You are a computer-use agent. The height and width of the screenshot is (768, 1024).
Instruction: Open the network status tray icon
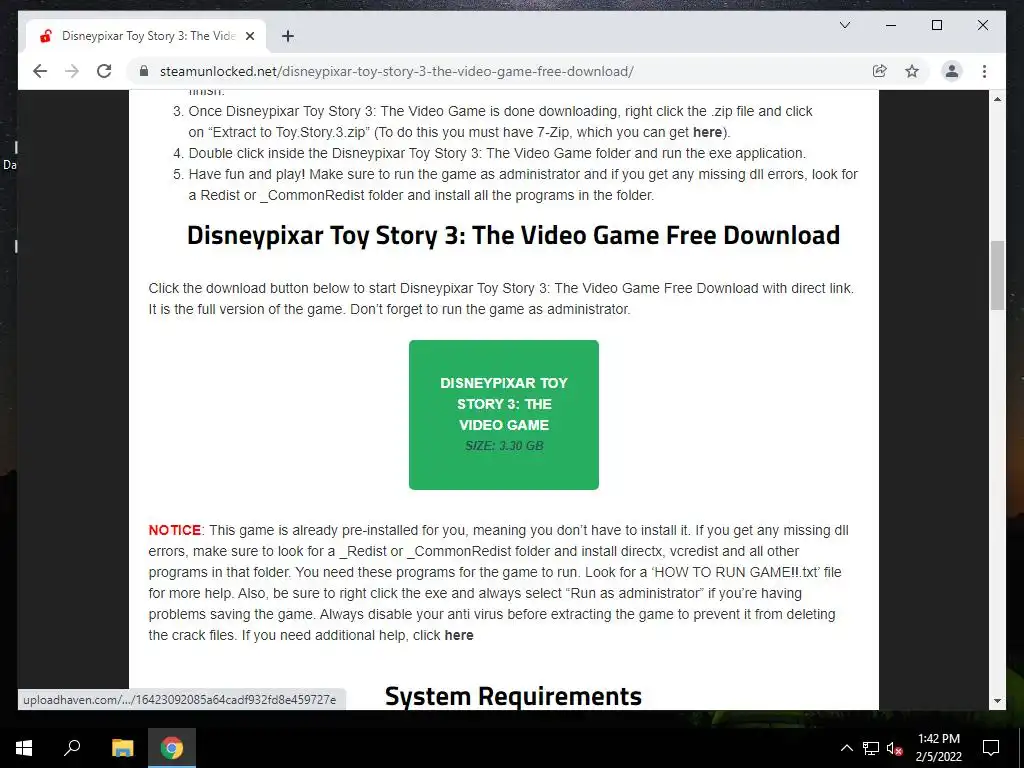click(871, 748)
